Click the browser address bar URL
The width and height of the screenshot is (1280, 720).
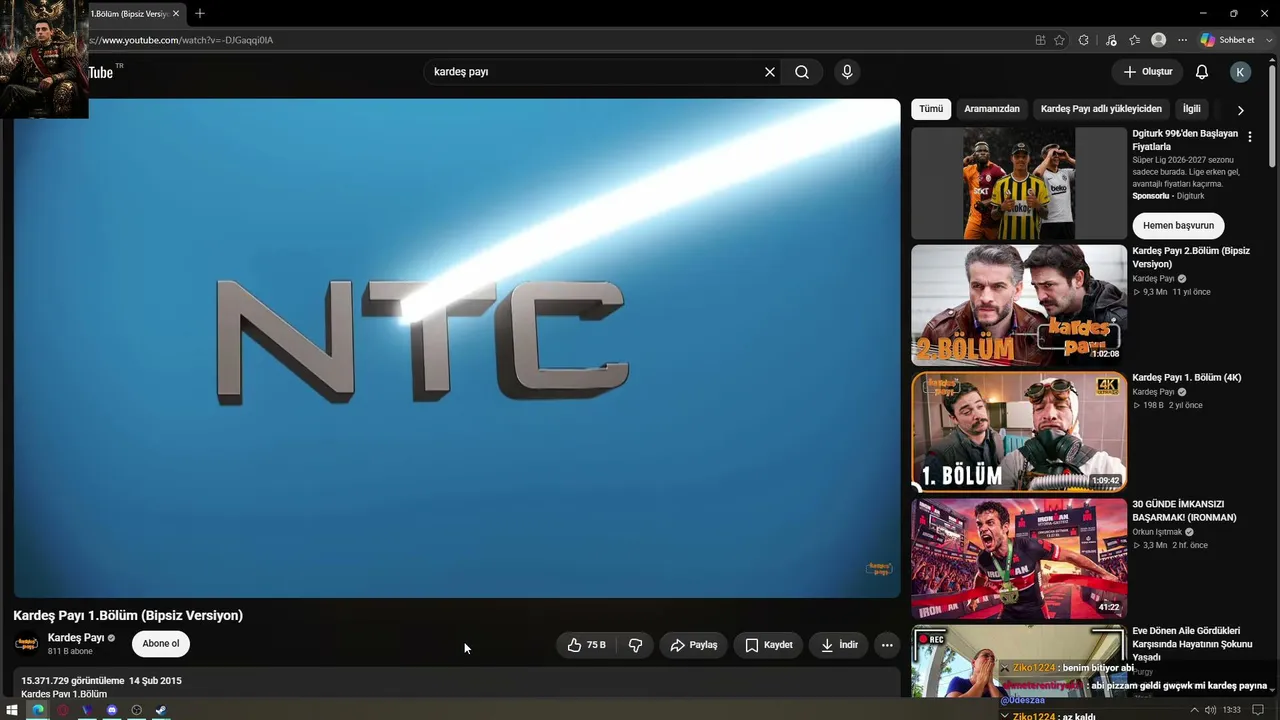pos(180,40)
